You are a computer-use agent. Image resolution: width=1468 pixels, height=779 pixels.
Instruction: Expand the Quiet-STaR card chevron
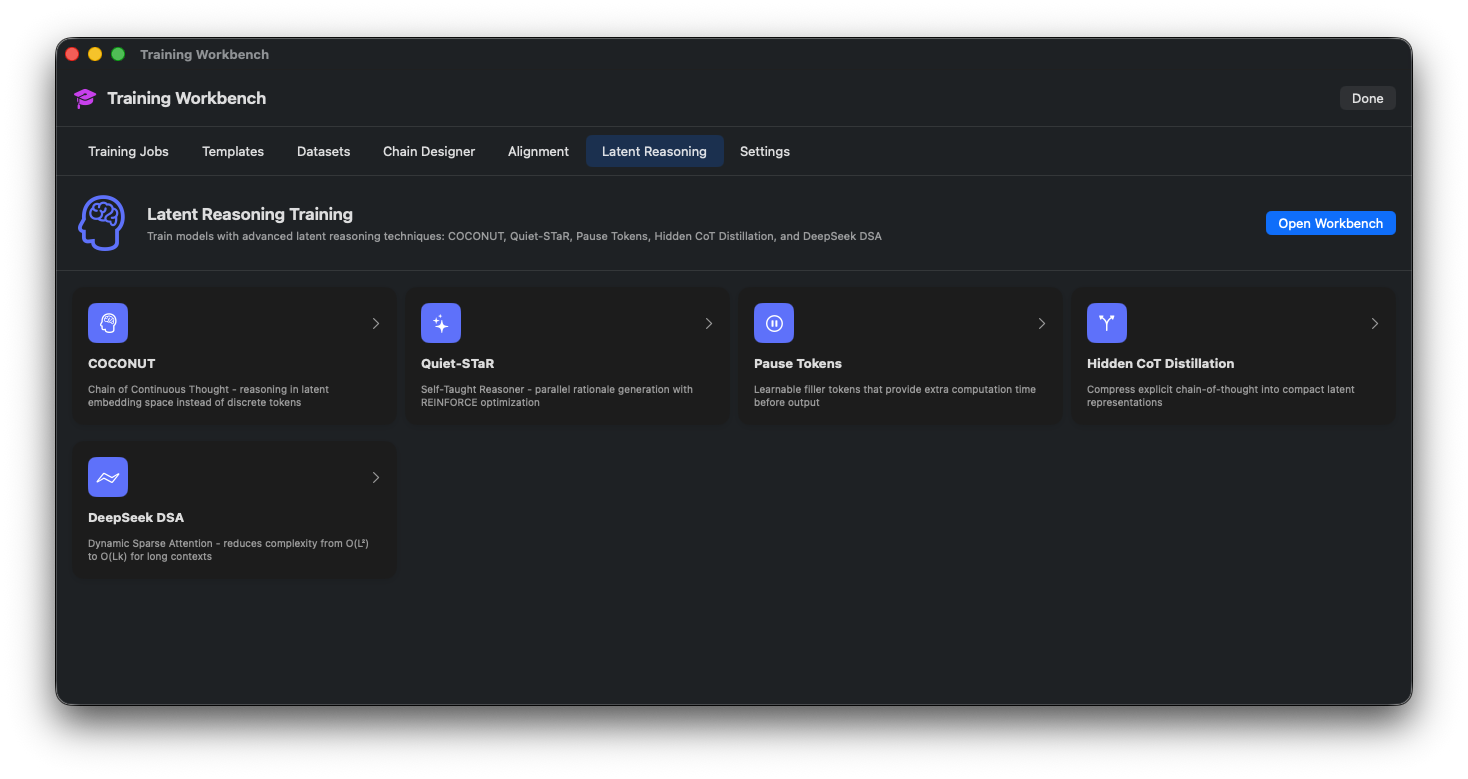(x=709, y=323)
